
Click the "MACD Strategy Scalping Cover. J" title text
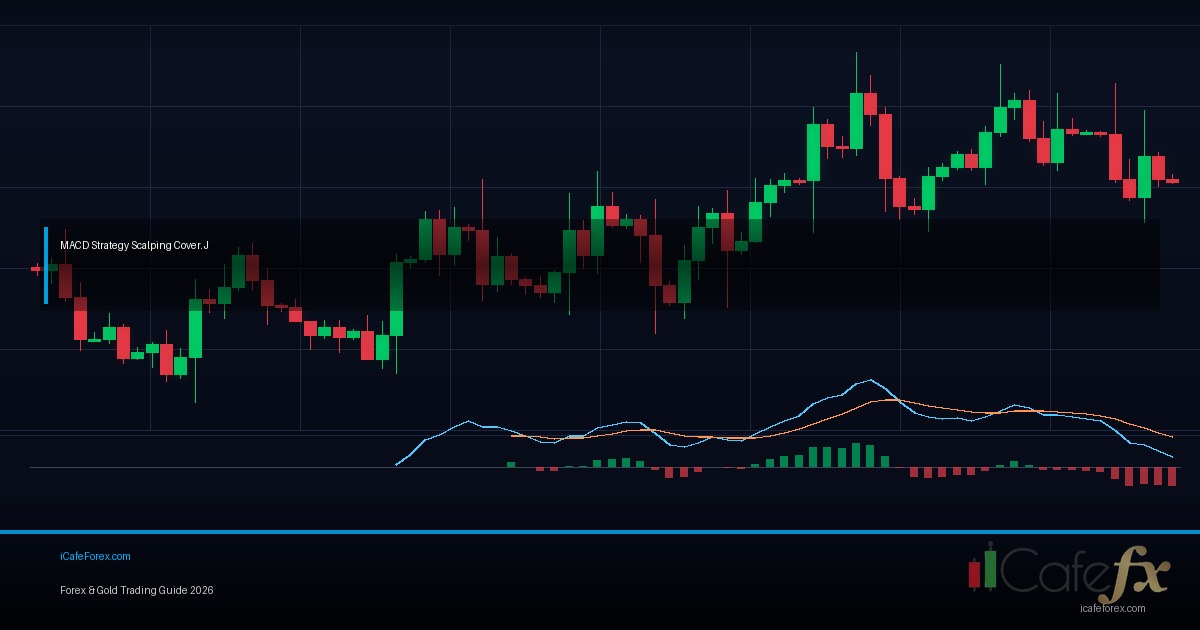[x=134, y=245]
